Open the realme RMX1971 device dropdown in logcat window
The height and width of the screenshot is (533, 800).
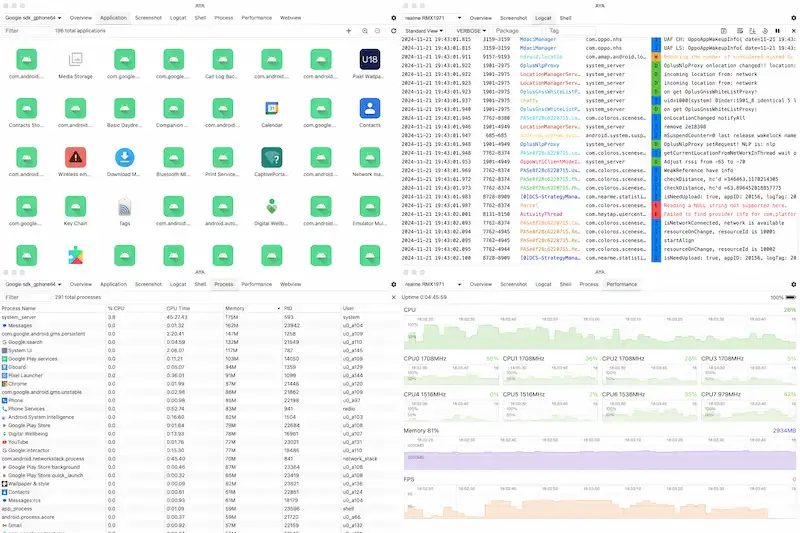point(431,18)
